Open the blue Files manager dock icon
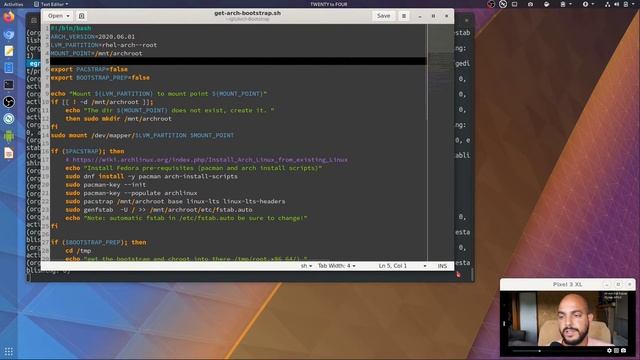 [9, 68]
